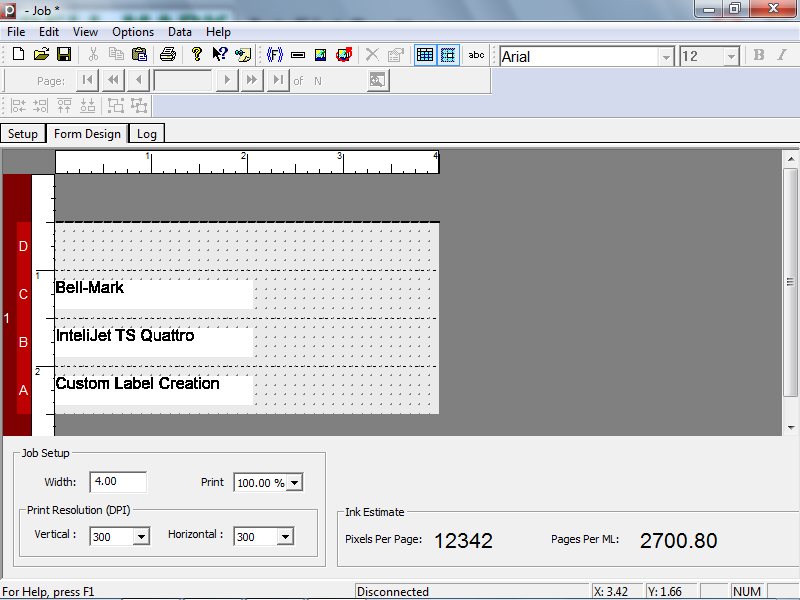
Task: Open the Help menu
Action: point(218,32)
